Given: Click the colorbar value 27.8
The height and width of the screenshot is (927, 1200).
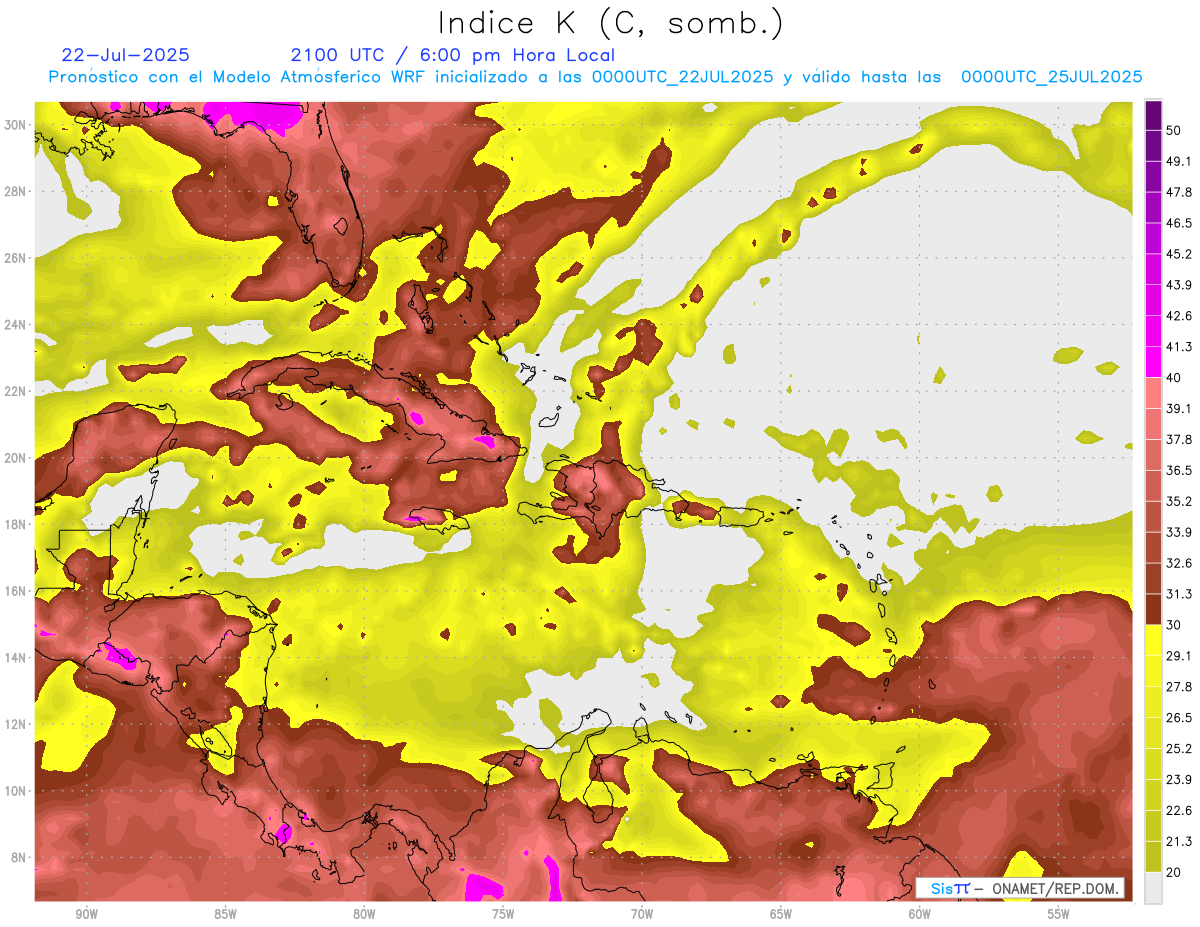Looking at the screenshot, I should [1178, 686].
